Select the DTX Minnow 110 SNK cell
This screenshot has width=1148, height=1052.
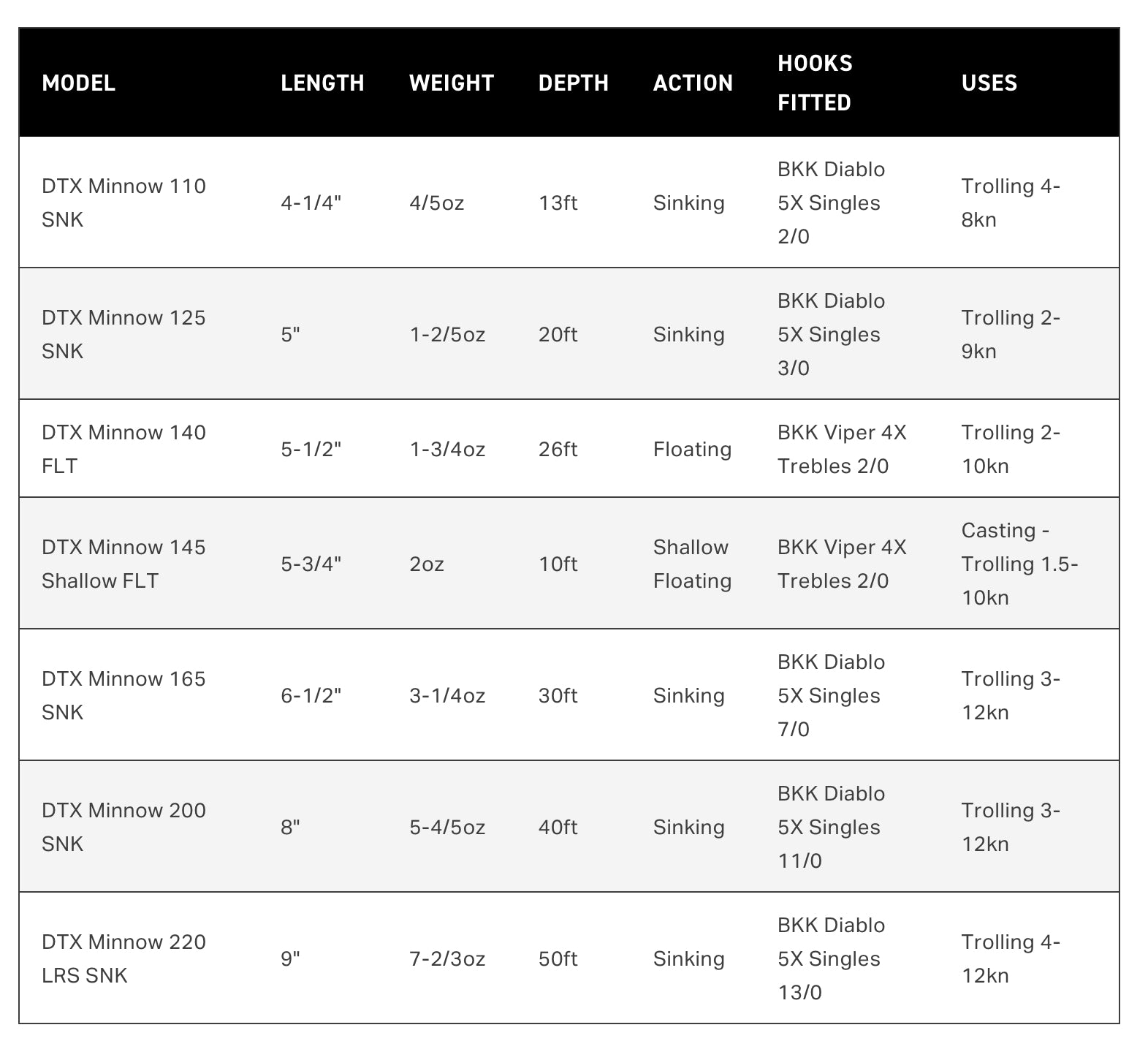coord(123,203)
